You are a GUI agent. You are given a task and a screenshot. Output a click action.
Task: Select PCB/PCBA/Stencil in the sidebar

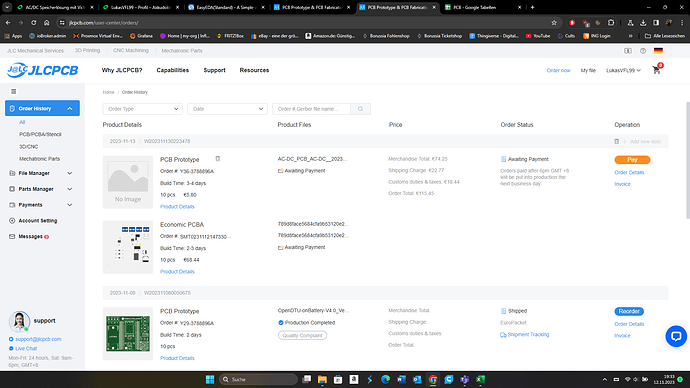pos(40,134)
